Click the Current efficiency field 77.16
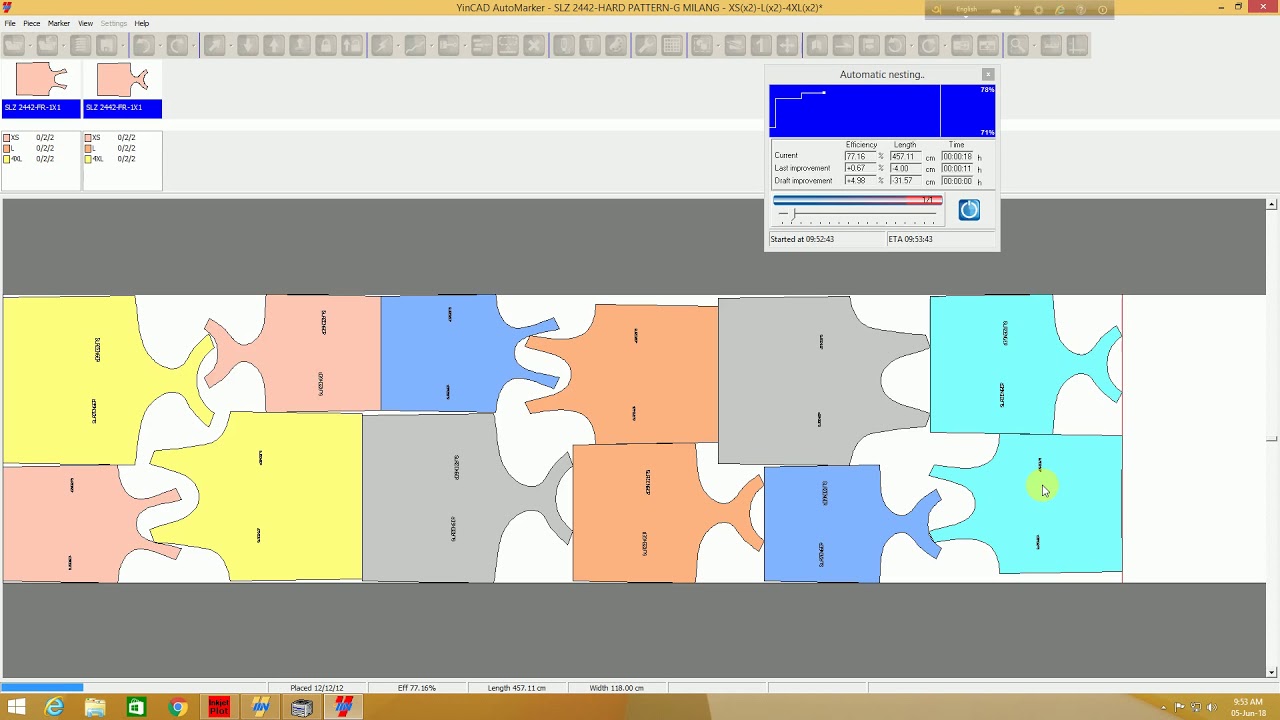This screenshot has width=1280, height=720. (x=860, y=156)
